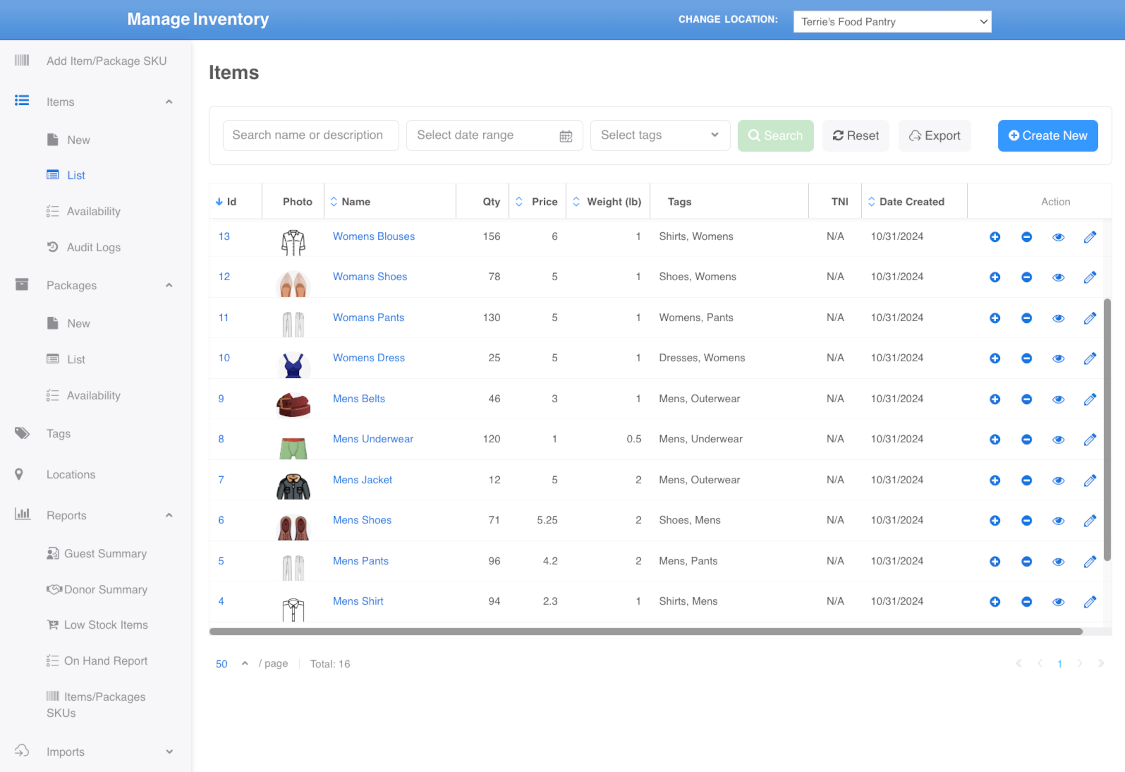View Mens Jacket using the eye icon
The height and width of the screenshot is (772, 1125).
tap(1058, 480)
